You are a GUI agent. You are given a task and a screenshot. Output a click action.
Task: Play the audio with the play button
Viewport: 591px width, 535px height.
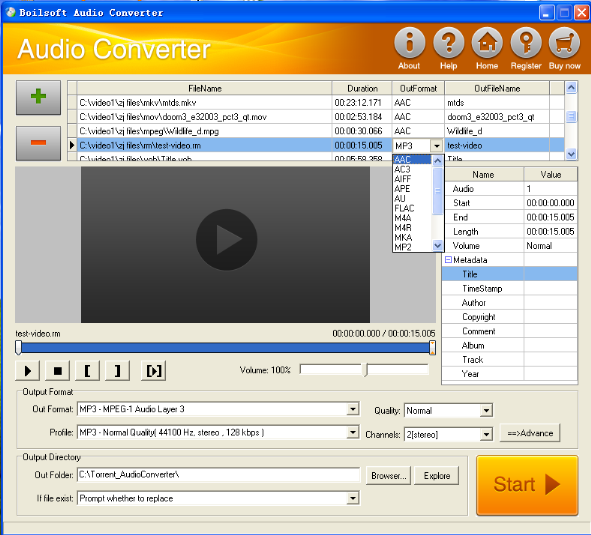coord(28,371)
